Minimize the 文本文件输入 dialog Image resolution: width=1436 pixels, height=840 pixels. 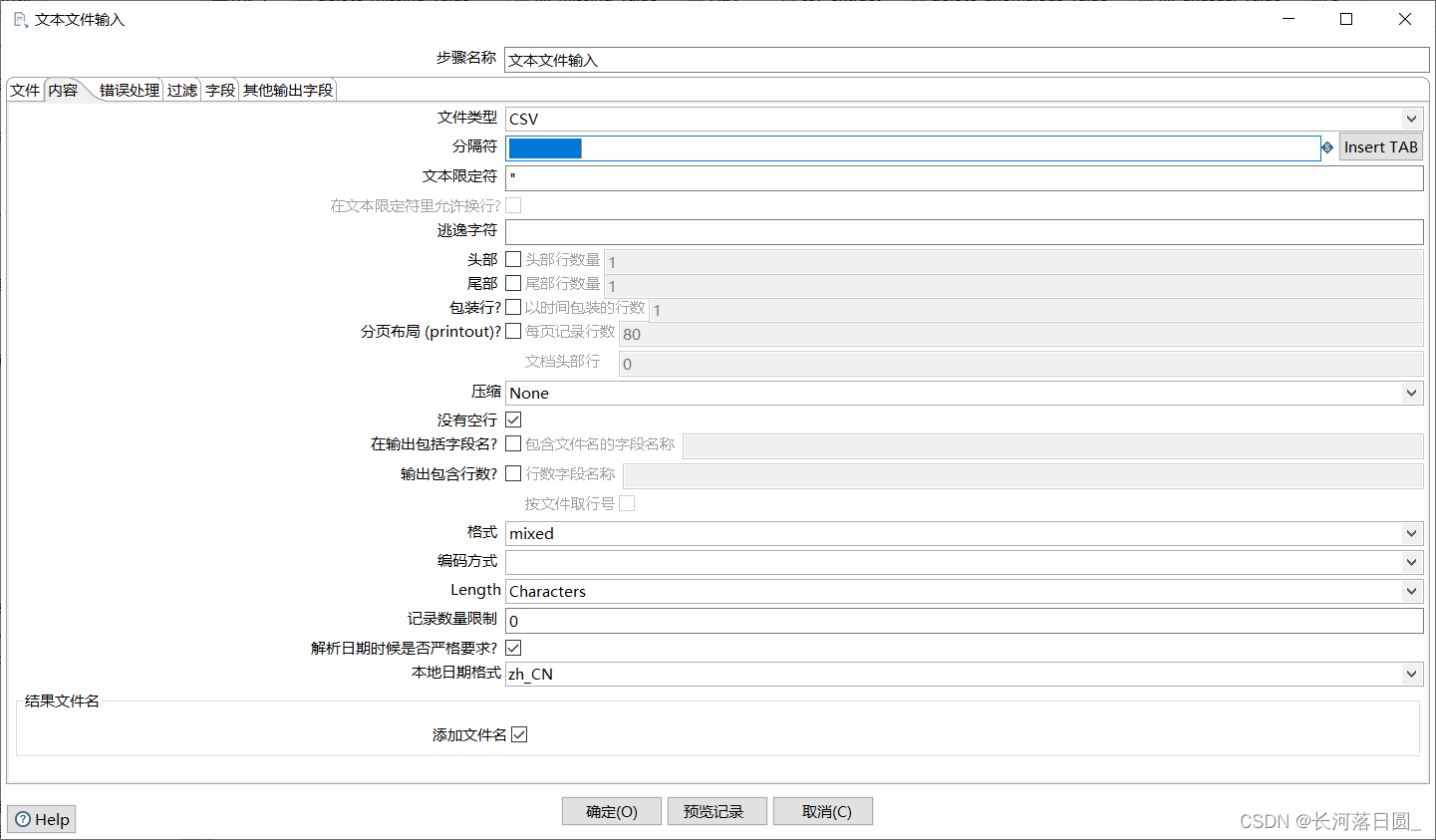1289,19
